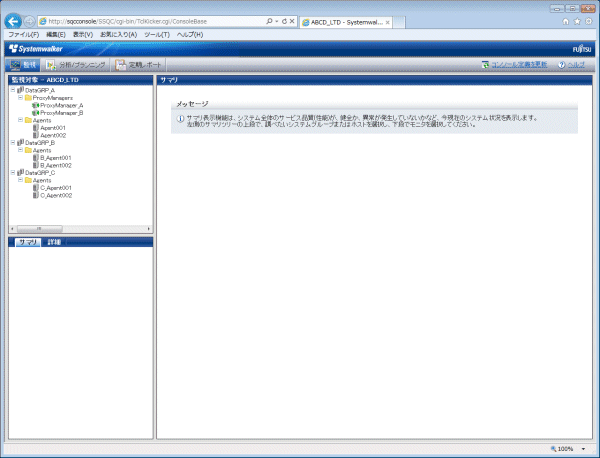Collapse the ProxyManagers folder
Viewport: 600px width, 458px height.
(20, 97)
